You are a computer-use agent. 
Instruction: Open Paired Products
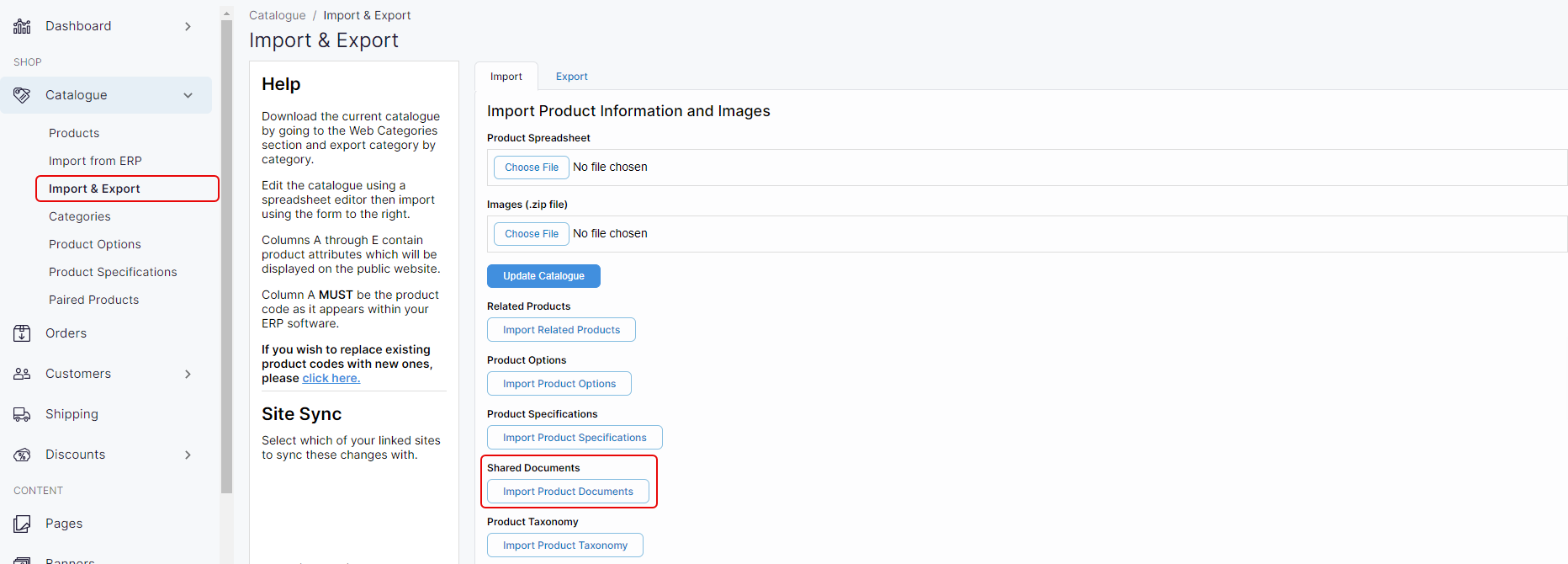[x=94, y=300]
